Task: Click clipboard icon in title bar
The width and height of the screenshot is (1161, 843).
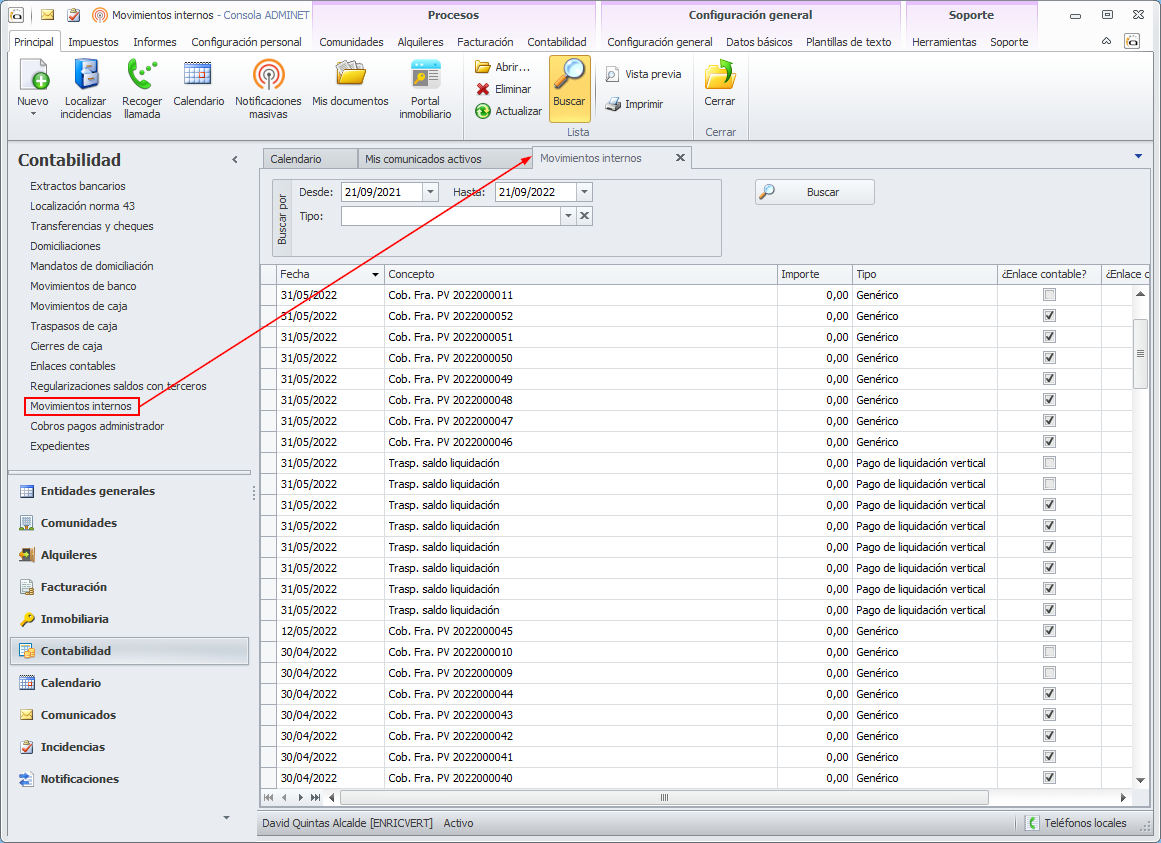Action: (x=73, y=15)
